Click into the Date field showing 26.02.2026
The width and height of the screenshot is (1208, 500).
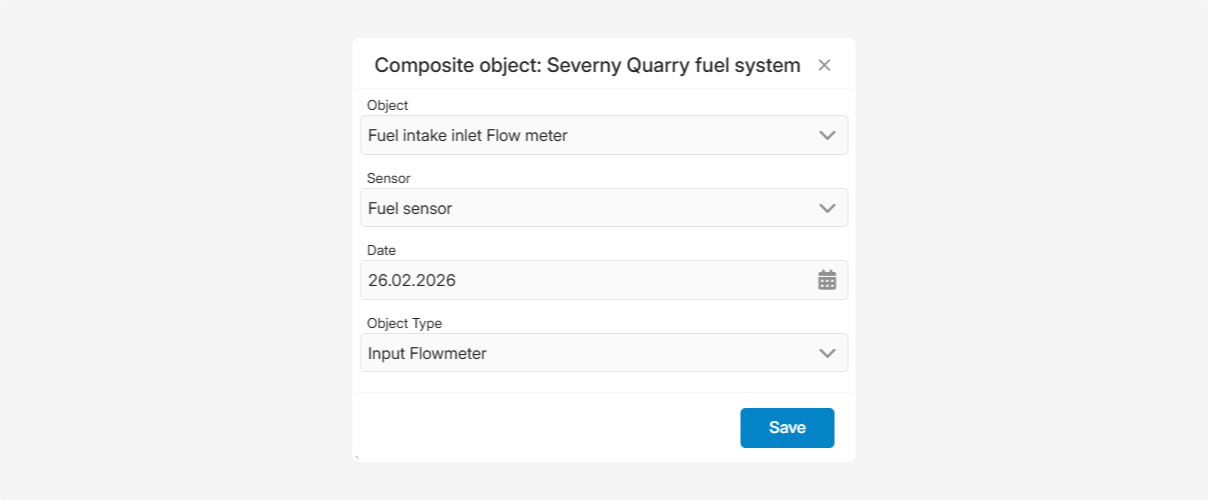tap(580, 280)
